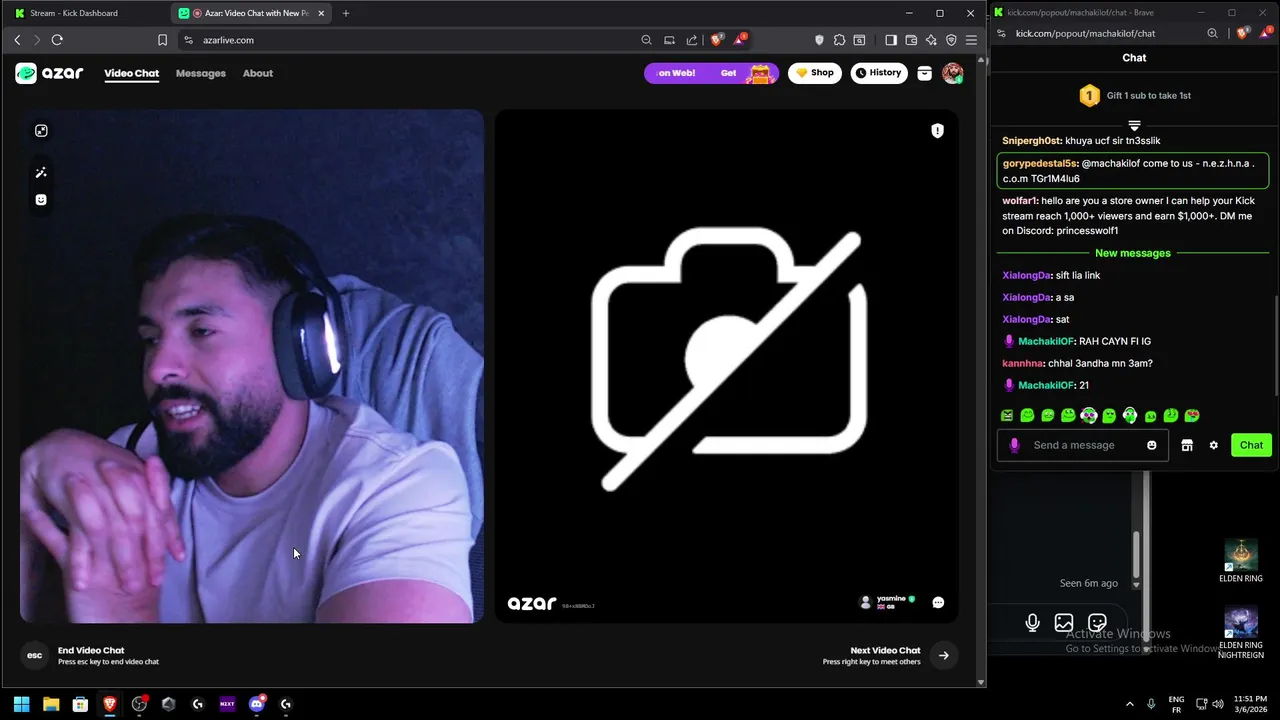1280x720 pixels.
Task: Open the Extensions puzzle icon
Action: pyautogui.click(x=839, y=40)
